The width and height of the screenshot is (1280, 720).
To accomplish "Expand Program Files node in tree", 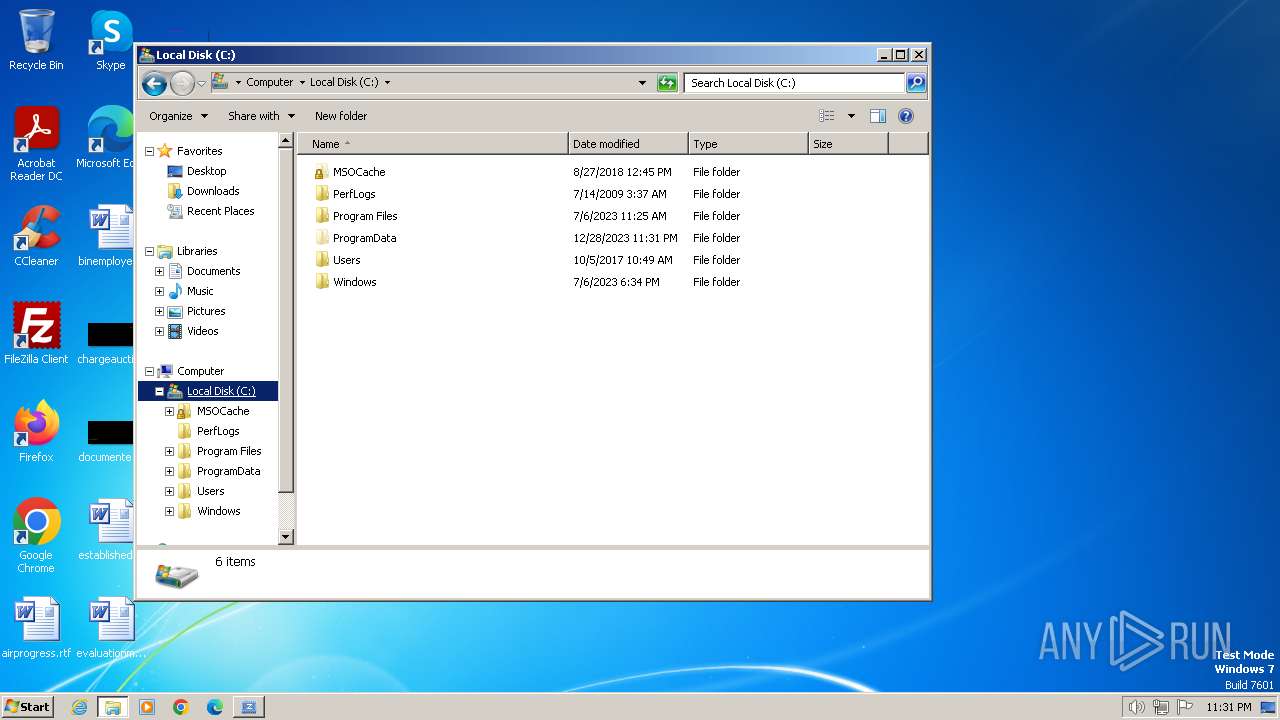I will 169,451.
